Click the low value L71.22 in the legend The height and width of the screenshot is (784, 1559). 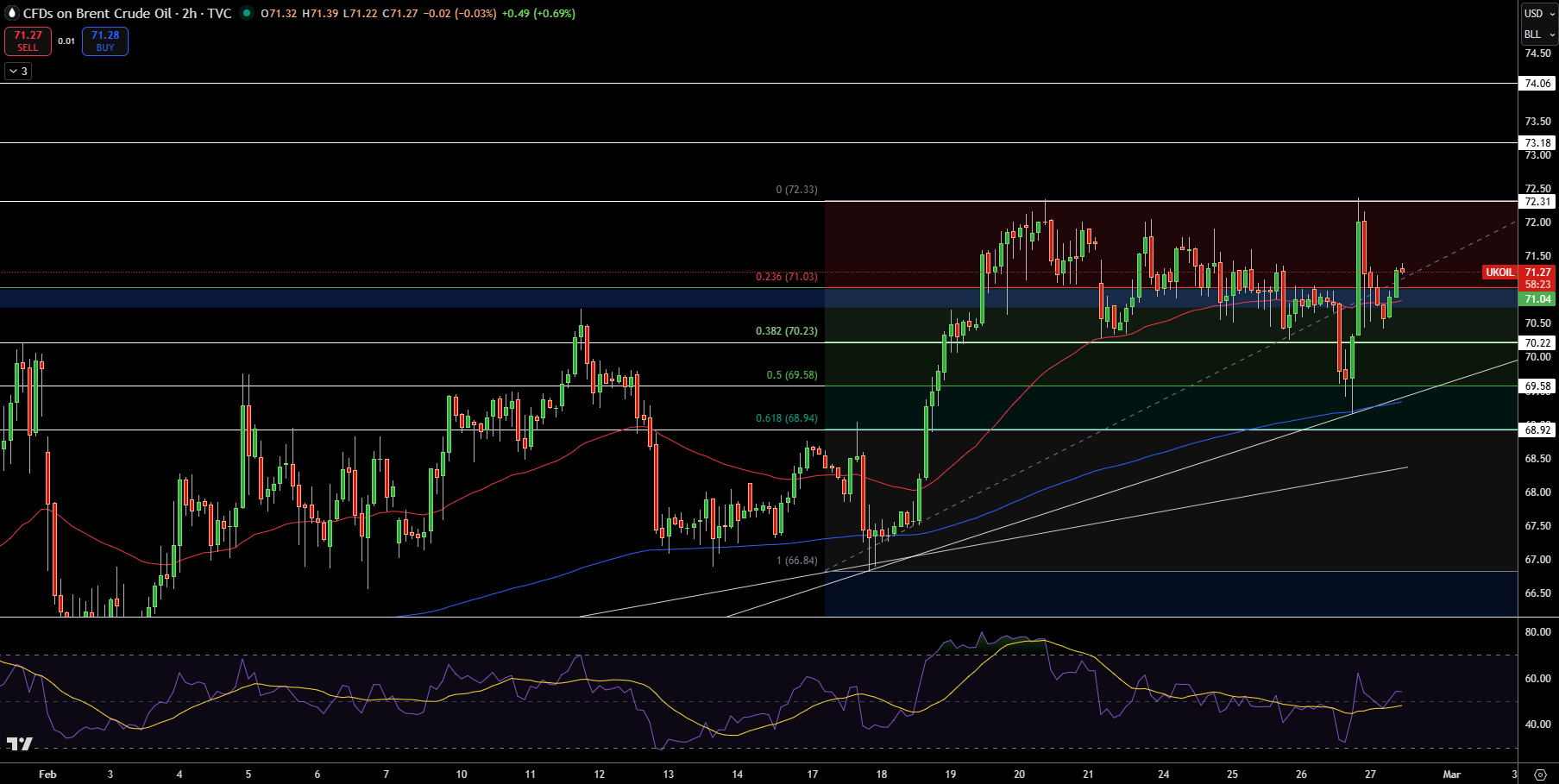click(x=360, y=14)
